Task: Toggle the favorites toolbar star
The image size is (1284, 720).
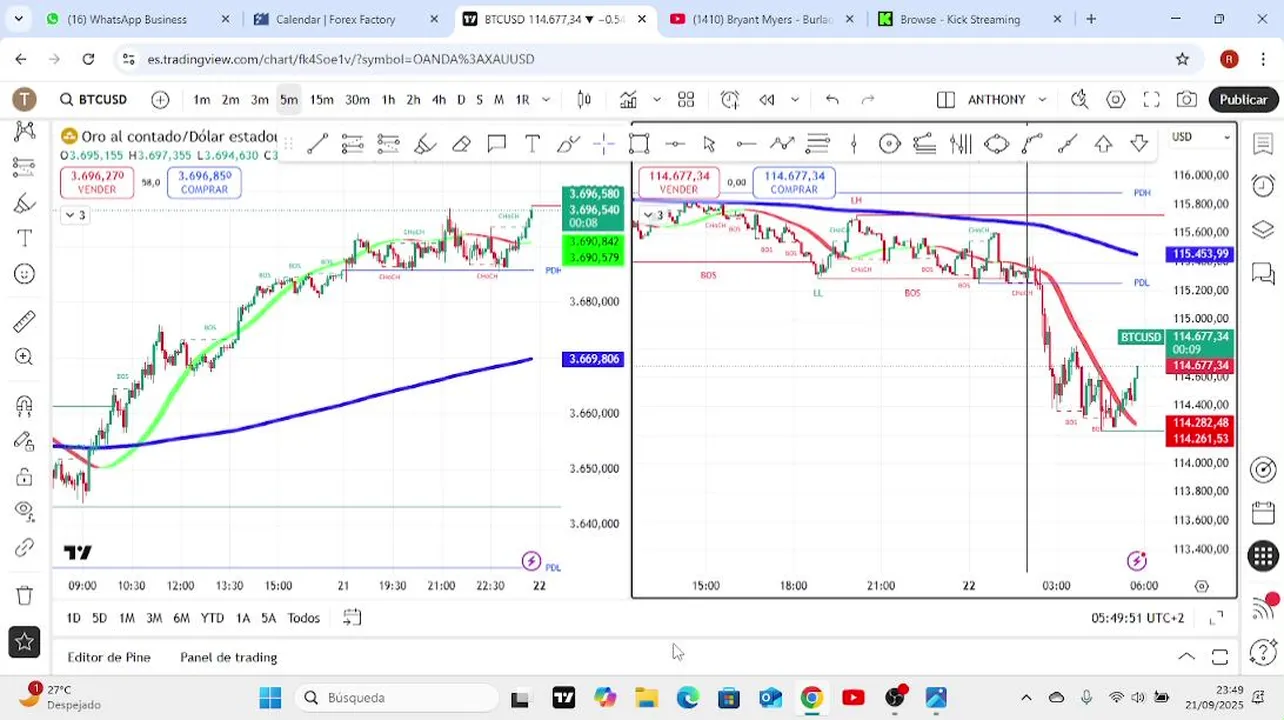Action: (x=25, y=642)
